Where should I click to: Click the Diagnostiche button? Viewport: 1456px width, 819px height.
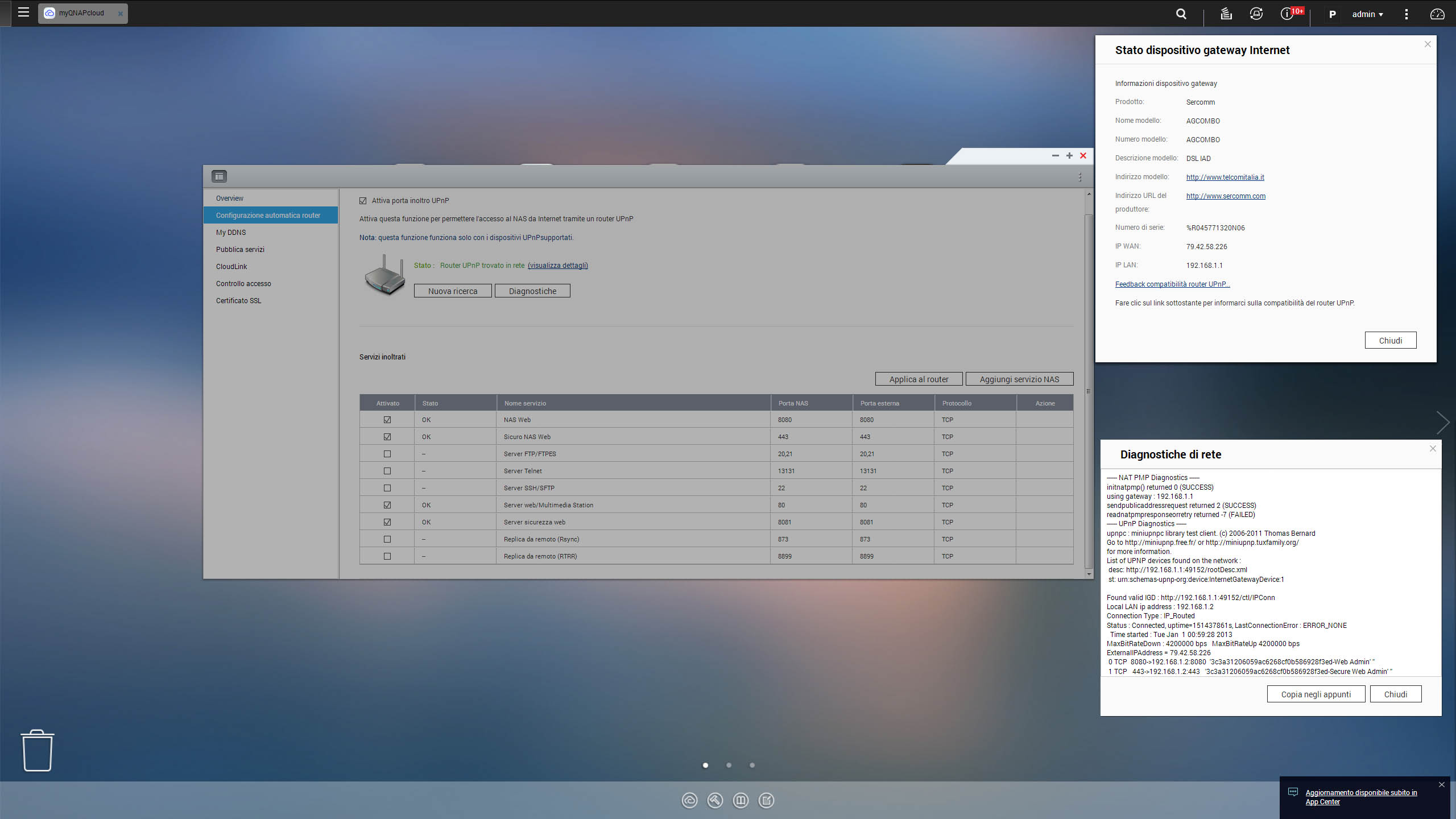coord(532,291)
